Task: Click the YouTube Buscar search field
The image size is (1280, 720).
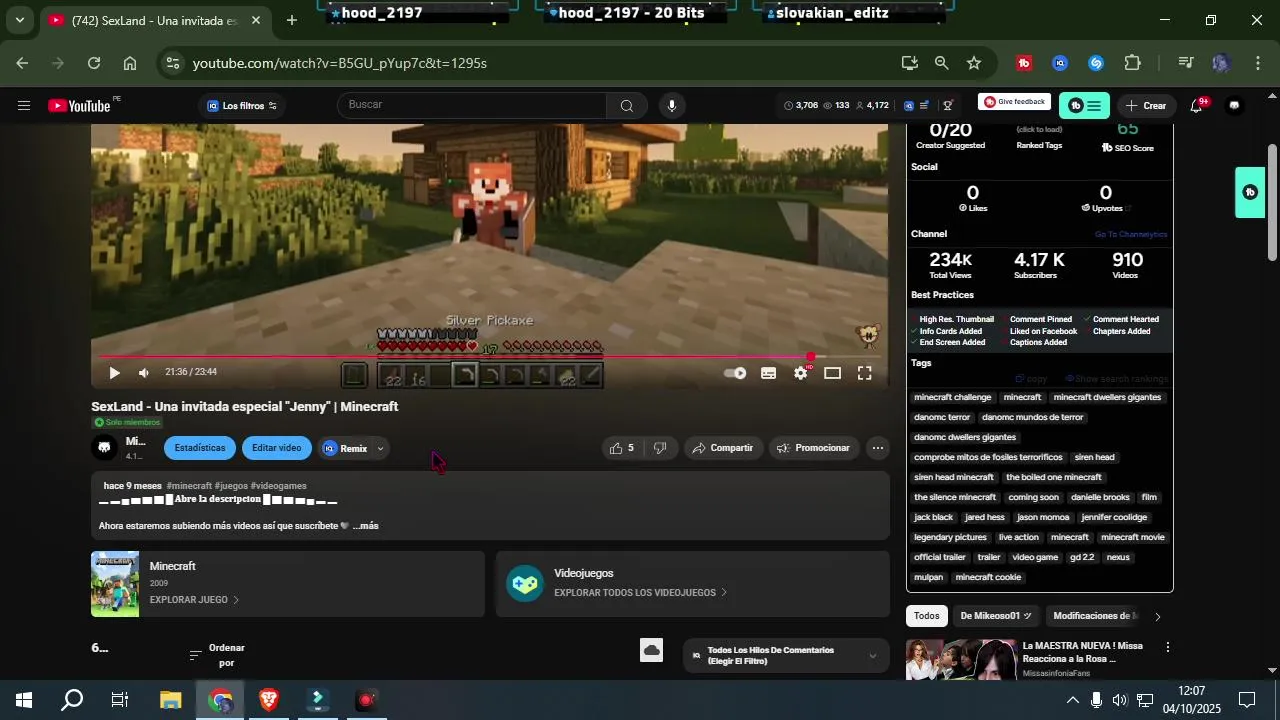Action: pyautogui.click(x=472, y=106)
